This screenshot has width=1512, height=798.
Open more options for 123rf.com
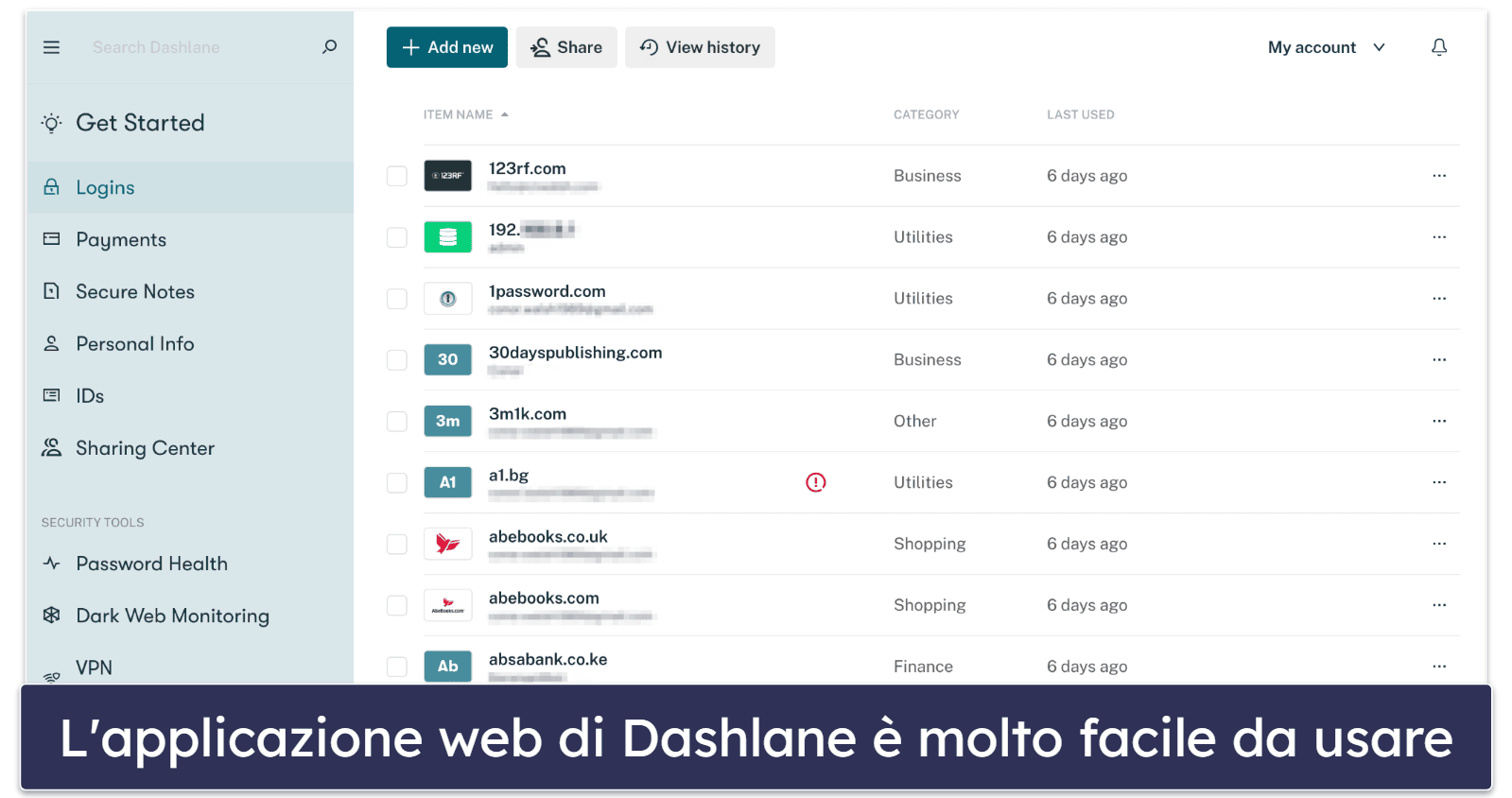pyautogui.click(x=1438, y=176)
